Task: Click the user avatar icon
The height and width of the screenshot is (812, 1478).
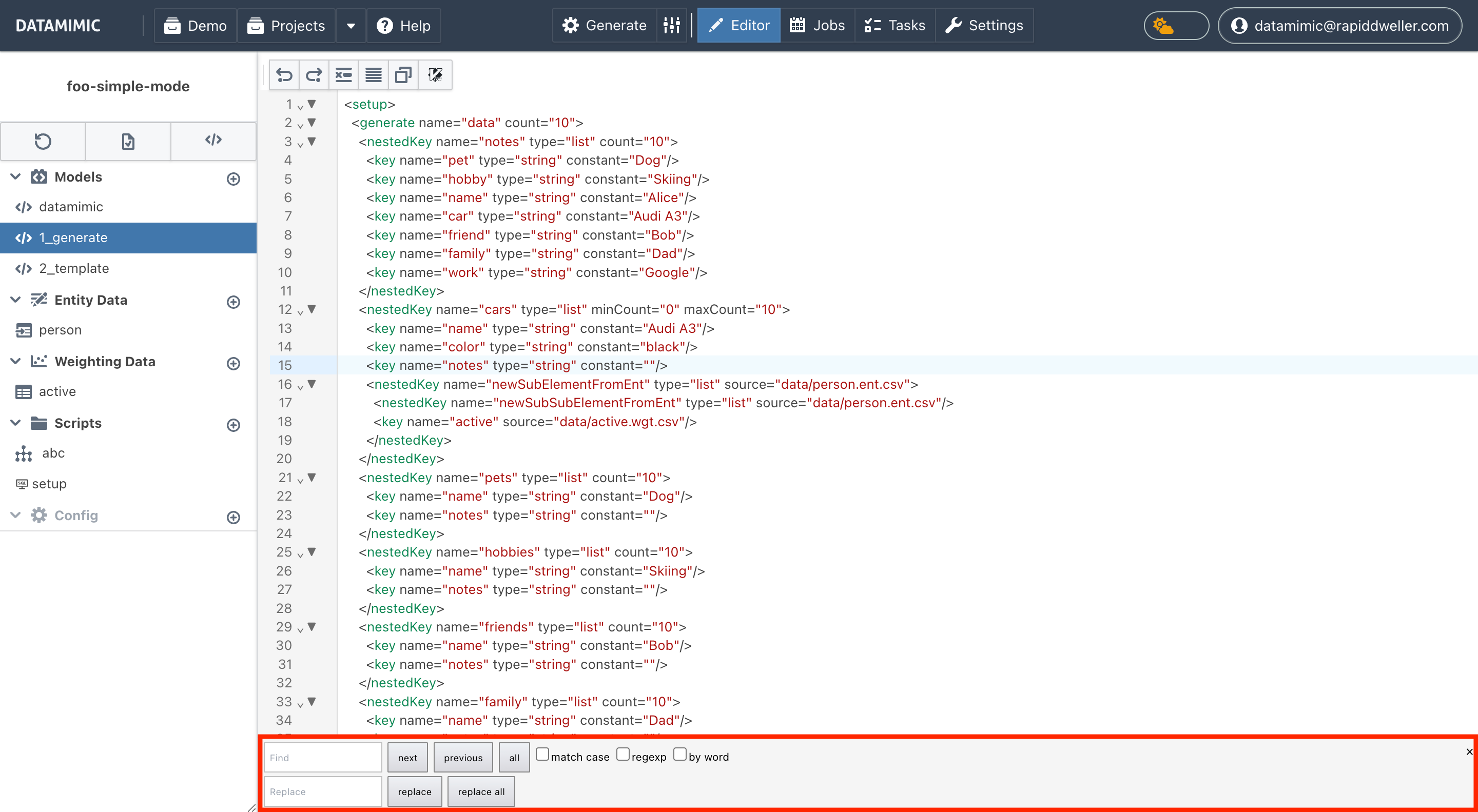Action: tap(1239, 26)
